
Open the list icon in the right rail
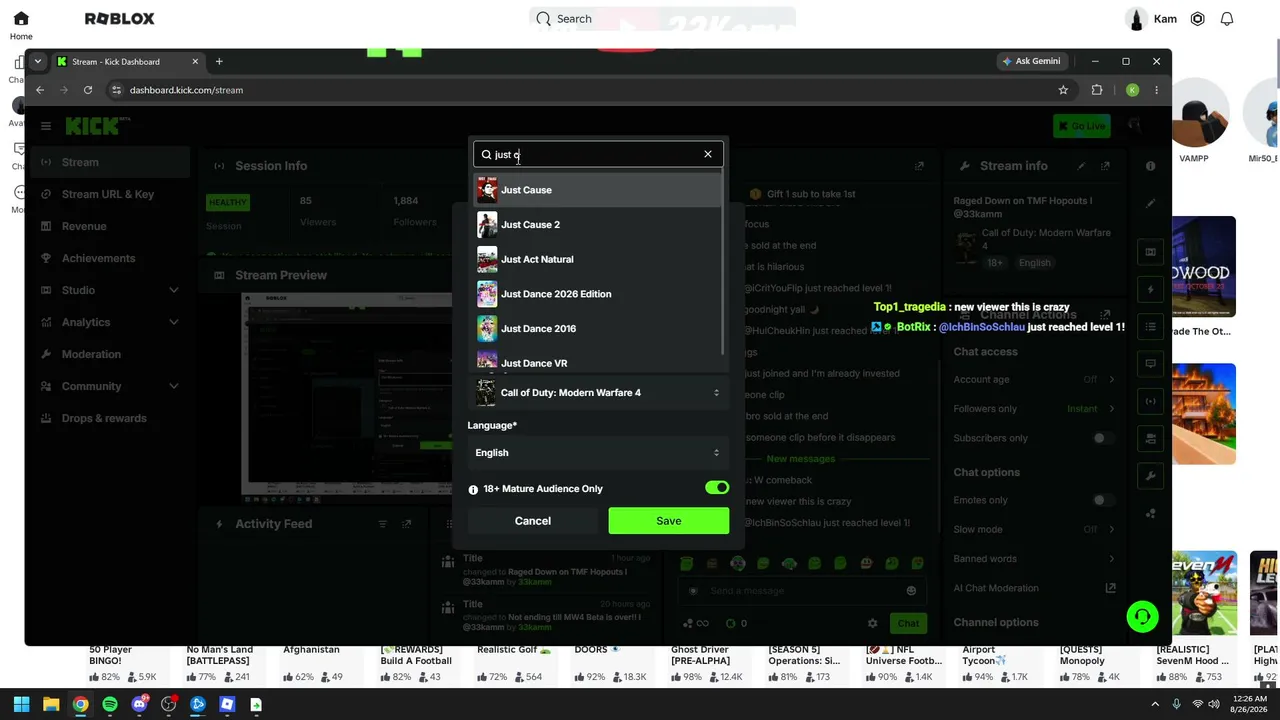coord(1151,327)
